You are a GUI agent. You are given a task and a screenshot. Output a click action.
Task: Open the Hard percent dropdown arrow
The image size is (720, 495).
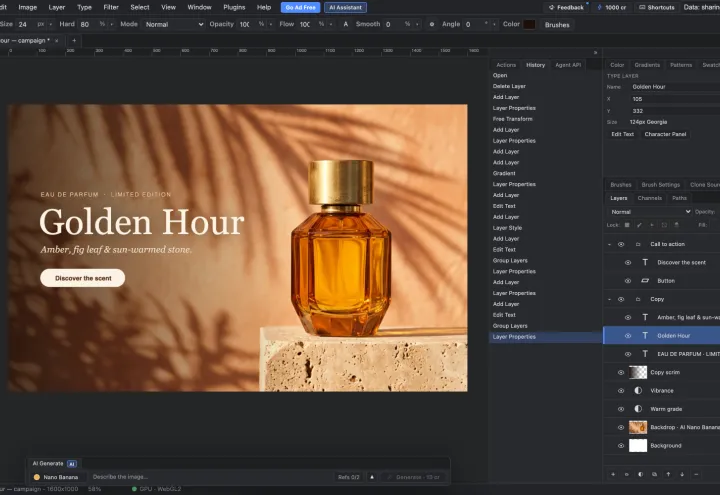[112, 24]
